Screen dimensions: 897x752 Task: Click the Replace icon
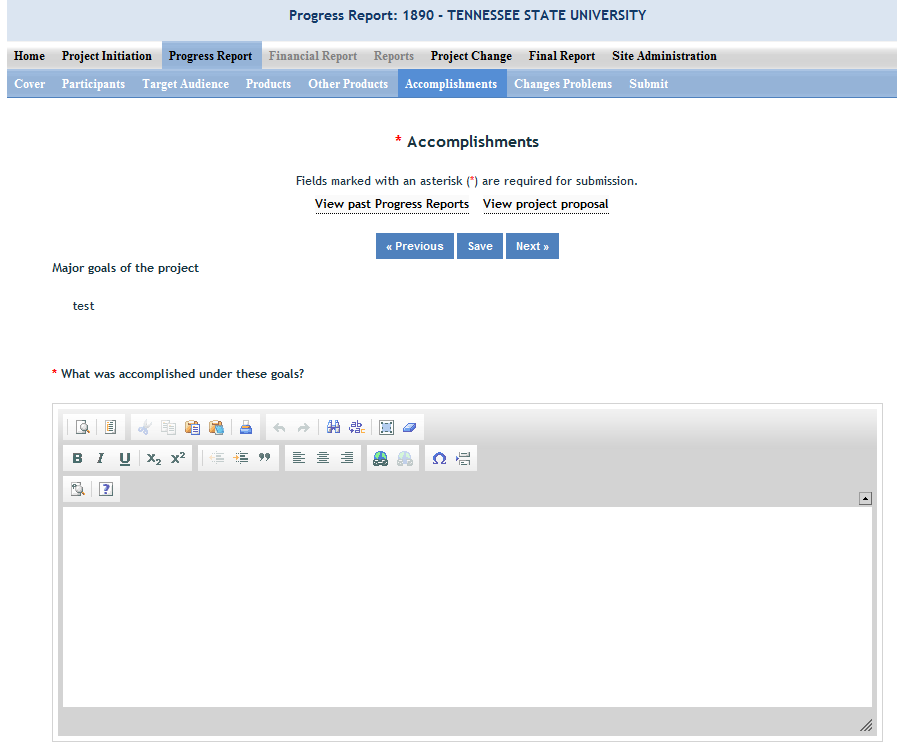pos(357,427)
